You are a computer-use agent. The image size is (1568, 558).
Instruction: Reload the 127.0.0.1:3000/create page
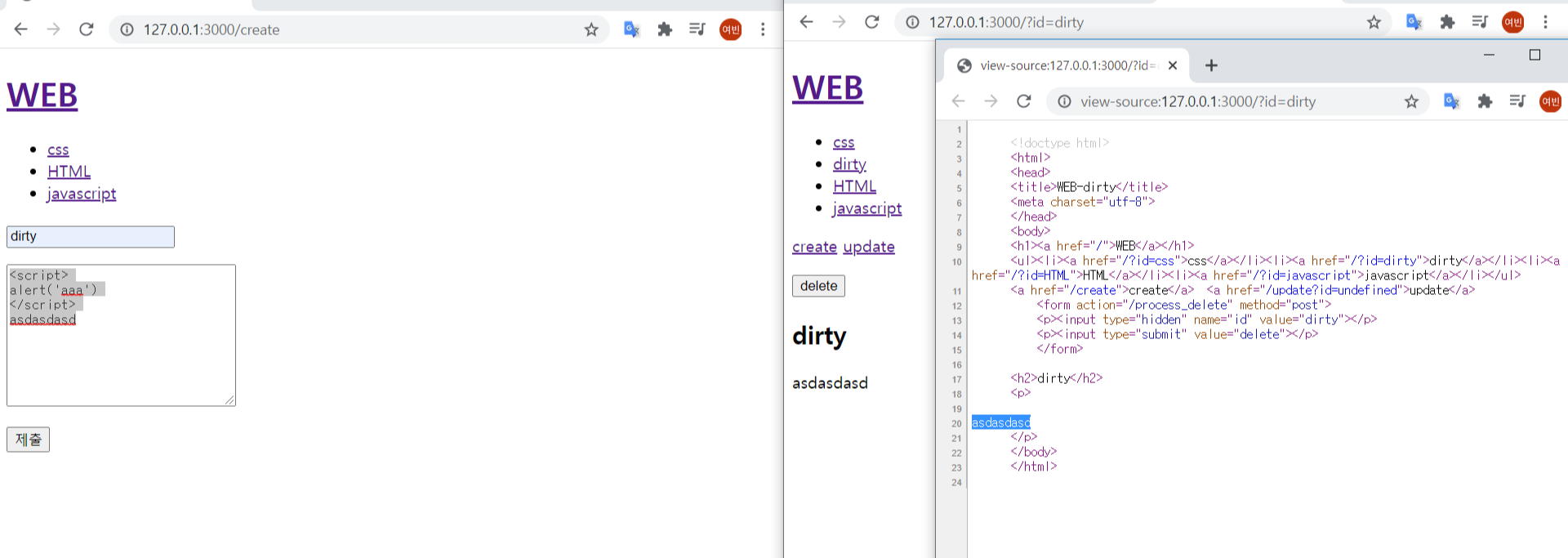(x=86, y=29)
